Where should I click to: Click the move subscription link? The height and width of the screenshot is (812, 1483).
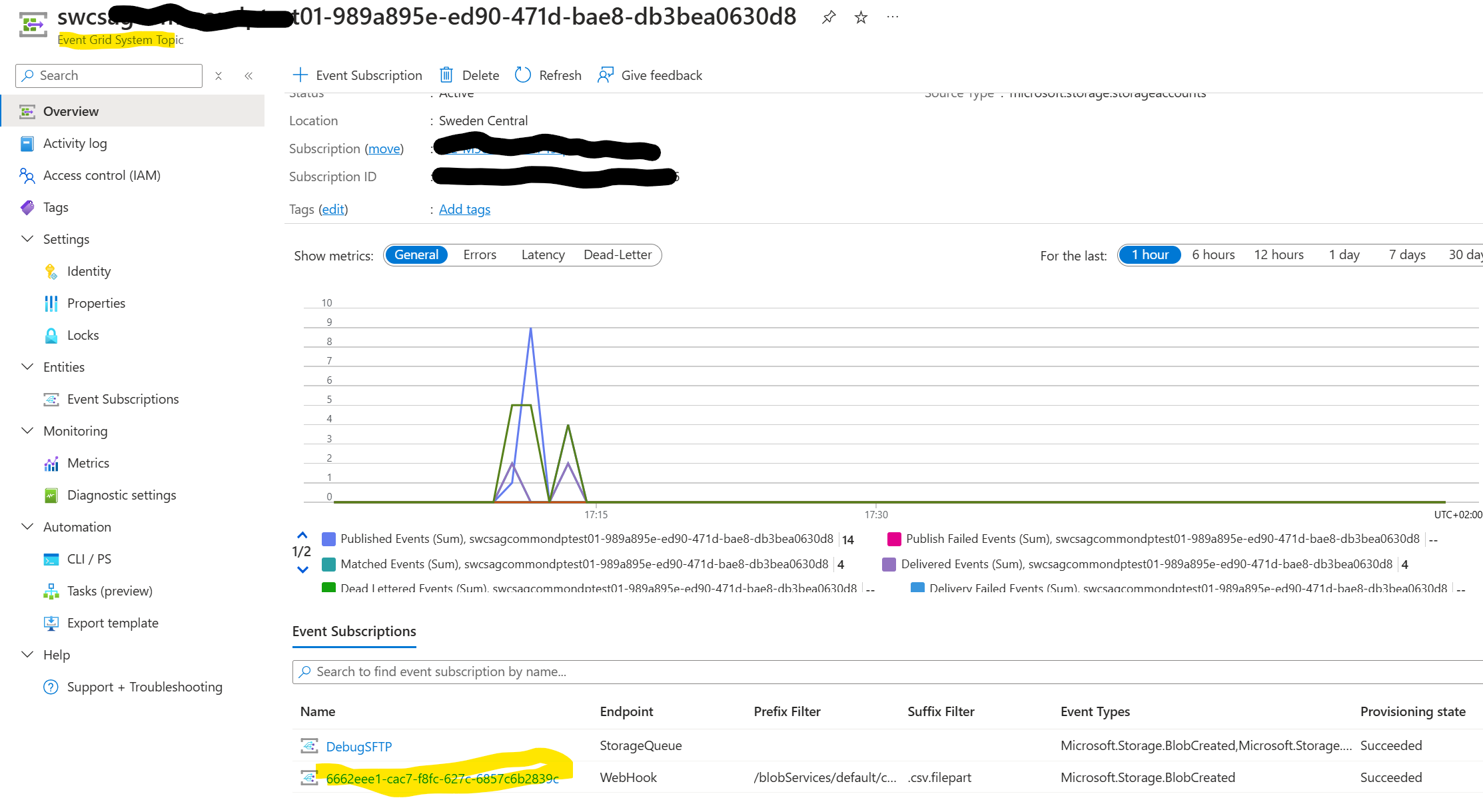[x=384, y=149]
